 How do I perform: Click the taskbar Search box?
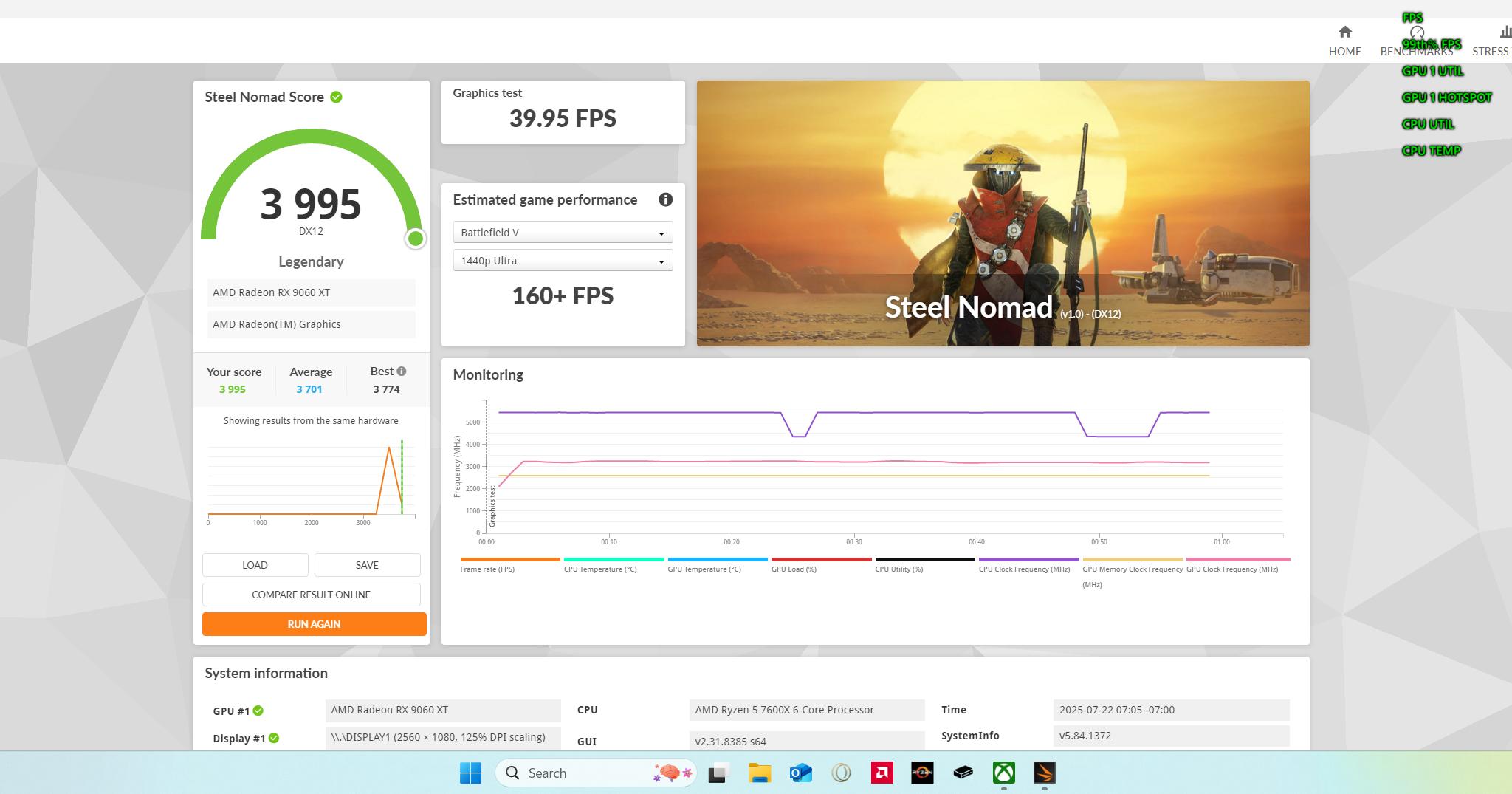[x=595, y=773]
